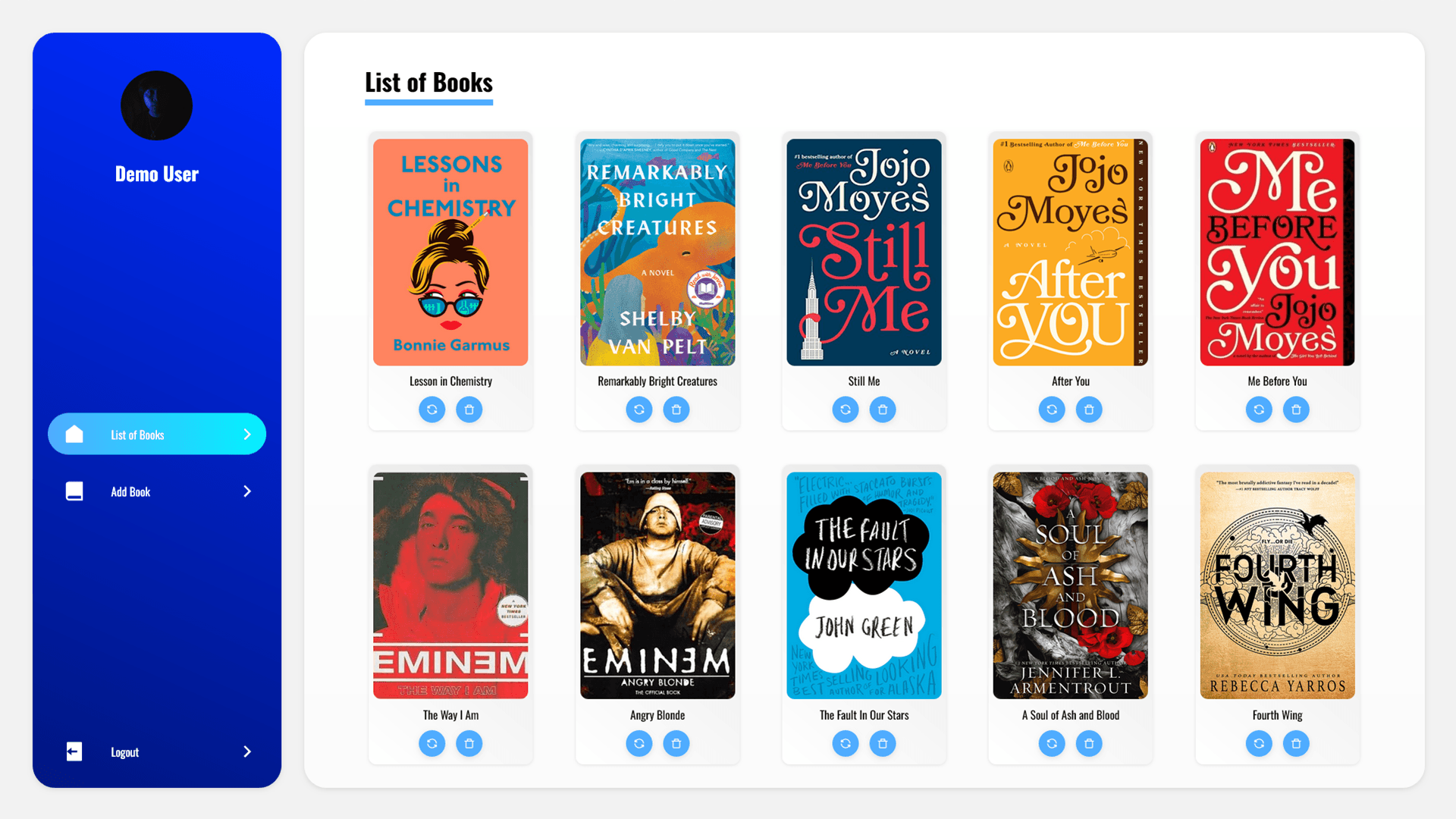Select List of Books in sidebar
The width and height of the screenshot is (1456, 819).
coord(157,434)
